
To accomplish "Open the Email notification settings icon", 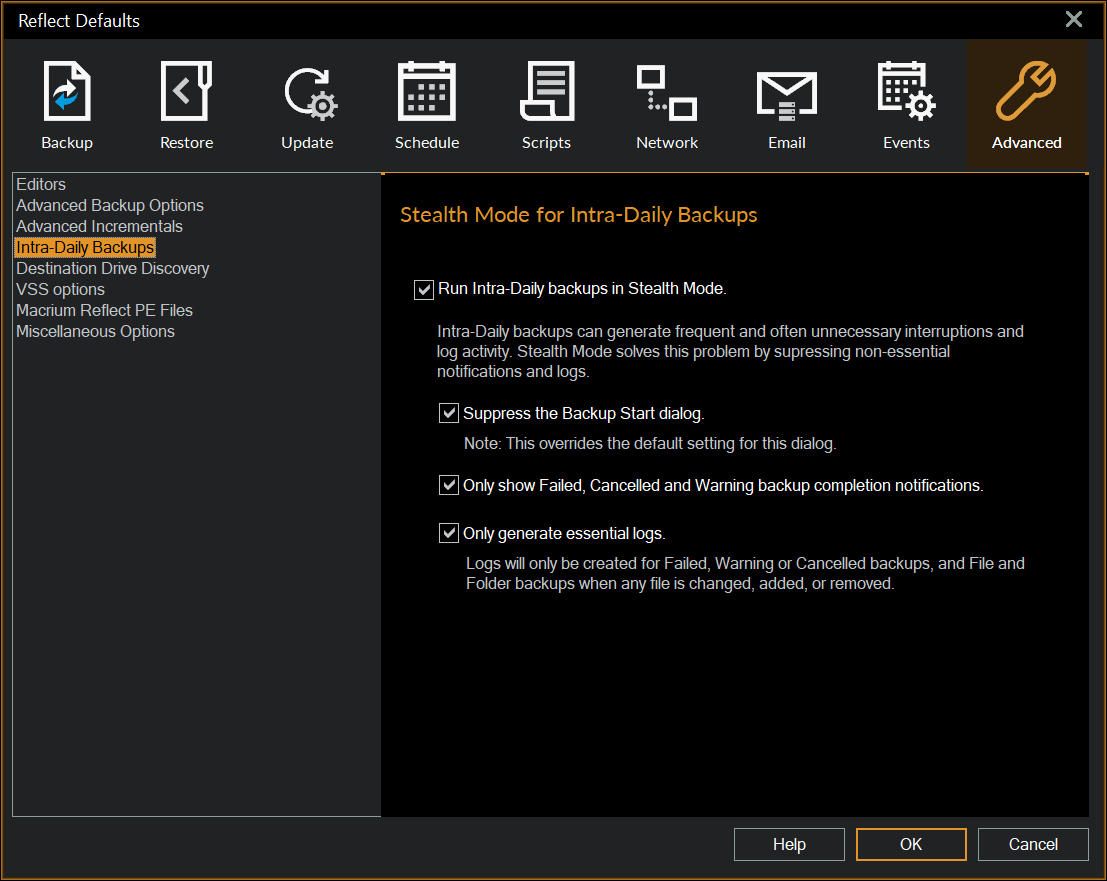I will [x=786, y=104].
